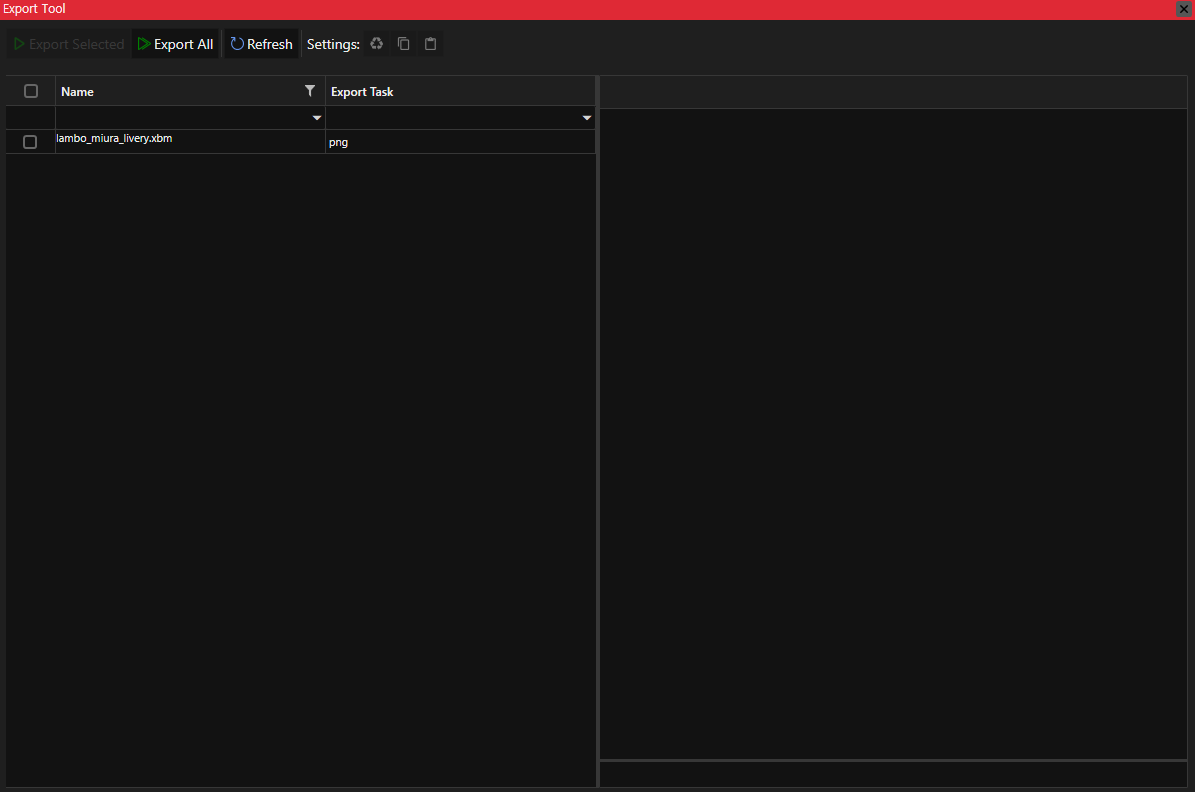Click the funnel filter icon in Name header
The height and width of the screenshot is (792, 1195).
(310, 91)
